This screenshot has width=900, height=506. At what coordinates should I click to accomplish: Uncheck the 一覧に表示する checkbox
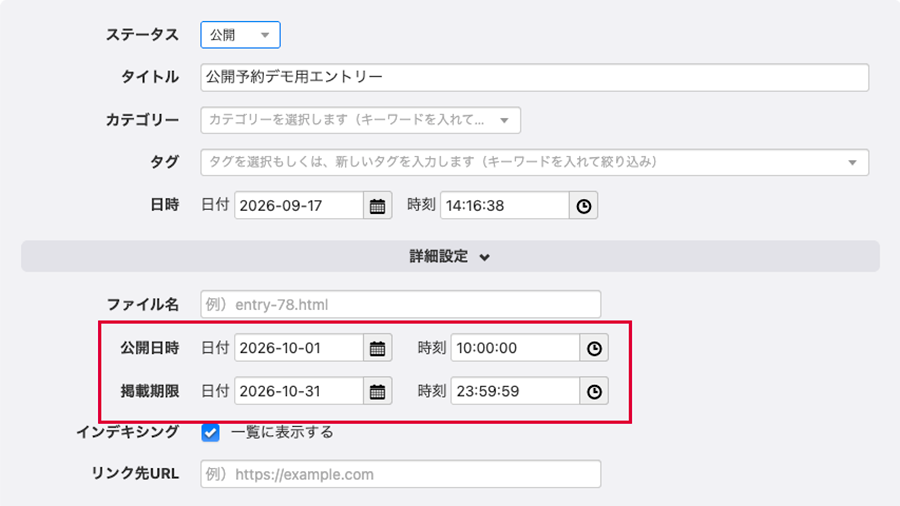tap(210, 432)
